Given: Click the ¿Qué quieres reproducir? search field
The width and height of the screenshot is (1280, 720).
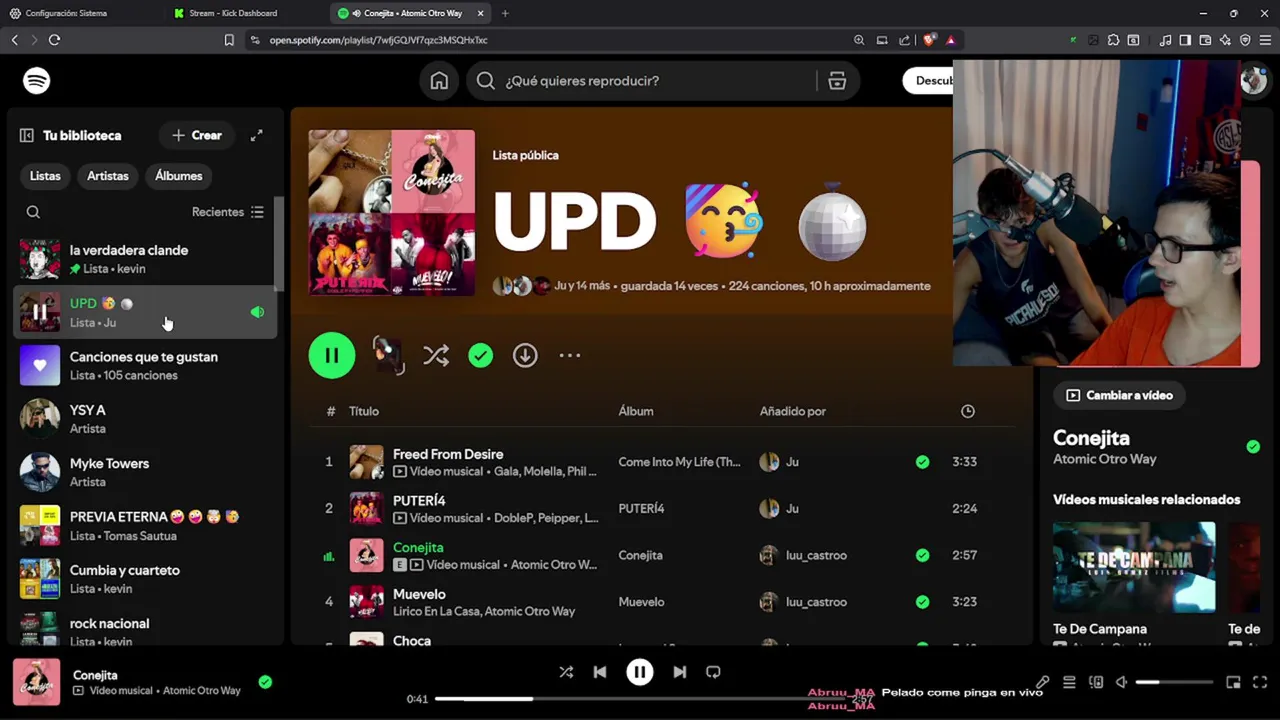Looking at the screenshot, I should pos(640,81).
